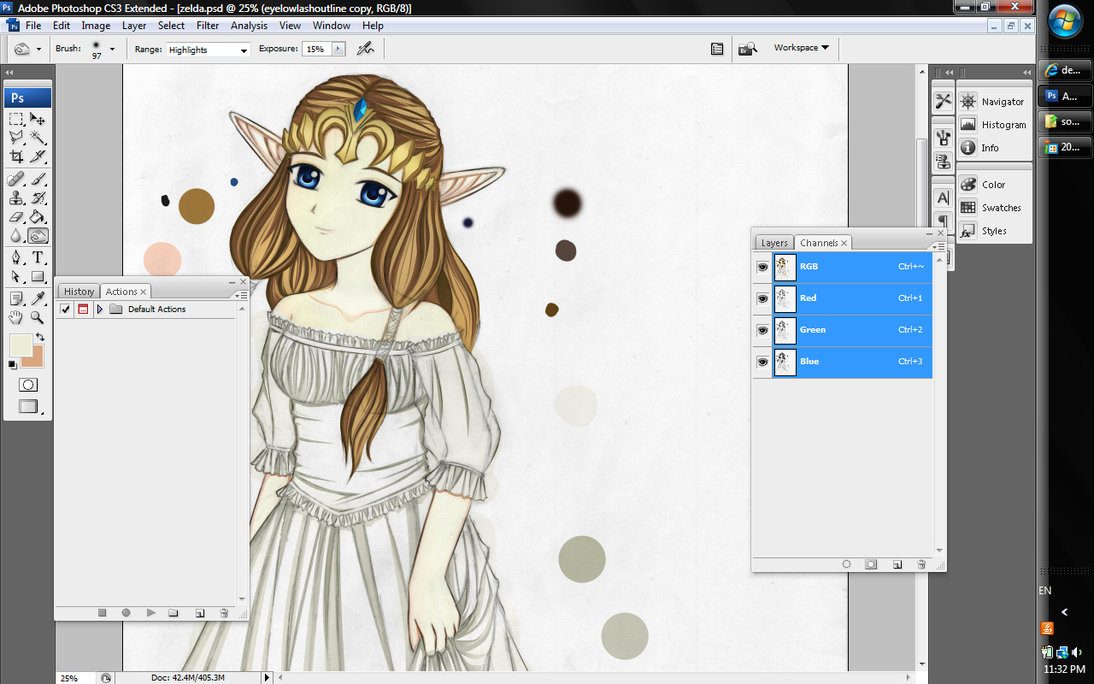Select the Path Selection tool
This screenshot has height=684, width=1094.
click(17, 277)
